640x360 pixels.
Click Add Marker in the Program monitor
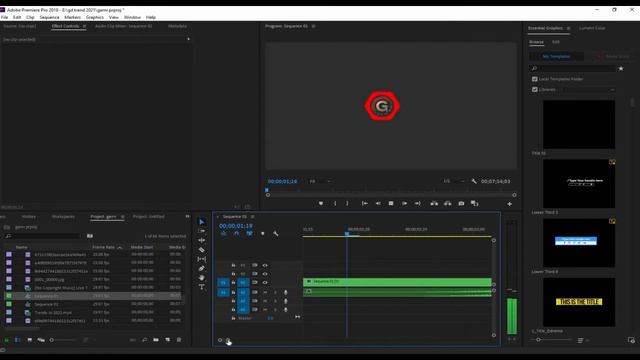[321, 203]
